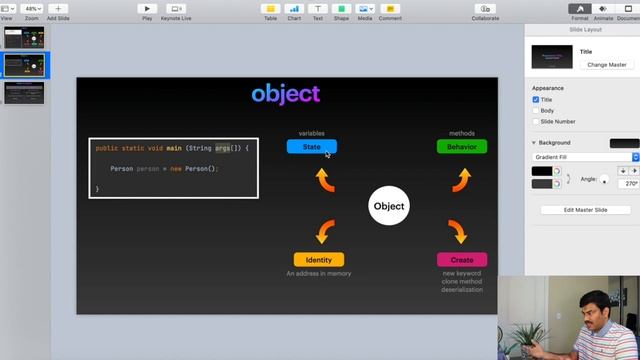This screenshot has width=640, height=360.
Task: Enable the Slide Number checkbox
Action: tap(536, 122)
